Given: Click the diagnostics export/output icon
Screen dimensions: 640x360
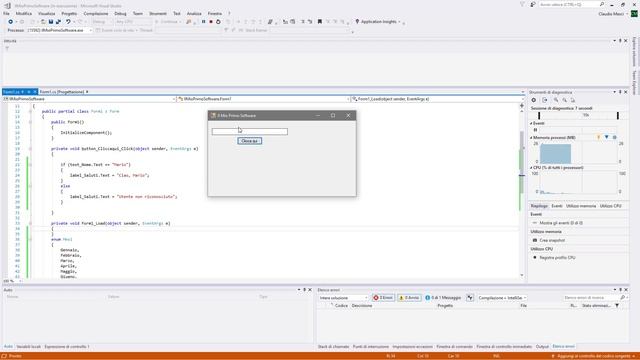Looking at the screenshot, I should click(x=545, y=100).
